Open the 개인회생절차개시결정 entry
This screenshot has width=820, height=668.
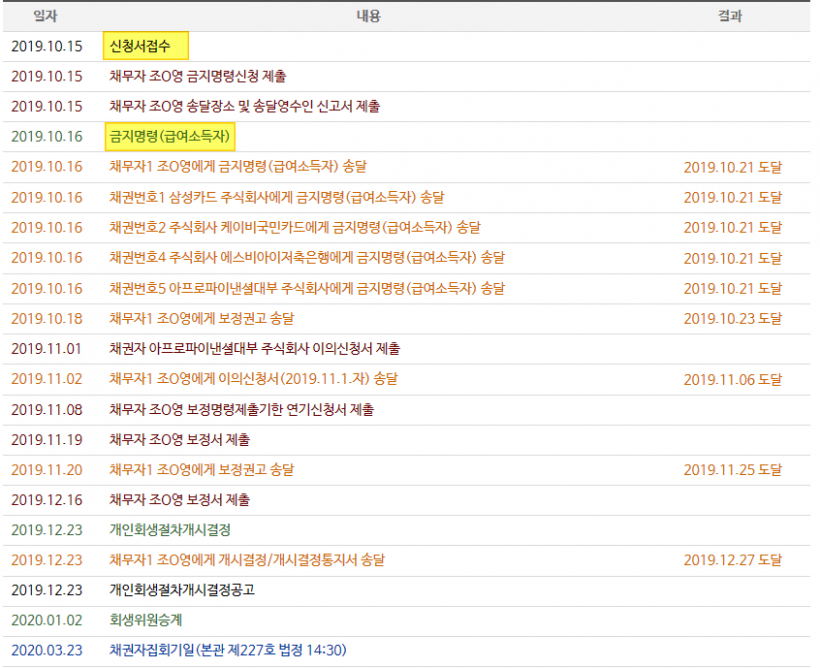coord(170,530)
